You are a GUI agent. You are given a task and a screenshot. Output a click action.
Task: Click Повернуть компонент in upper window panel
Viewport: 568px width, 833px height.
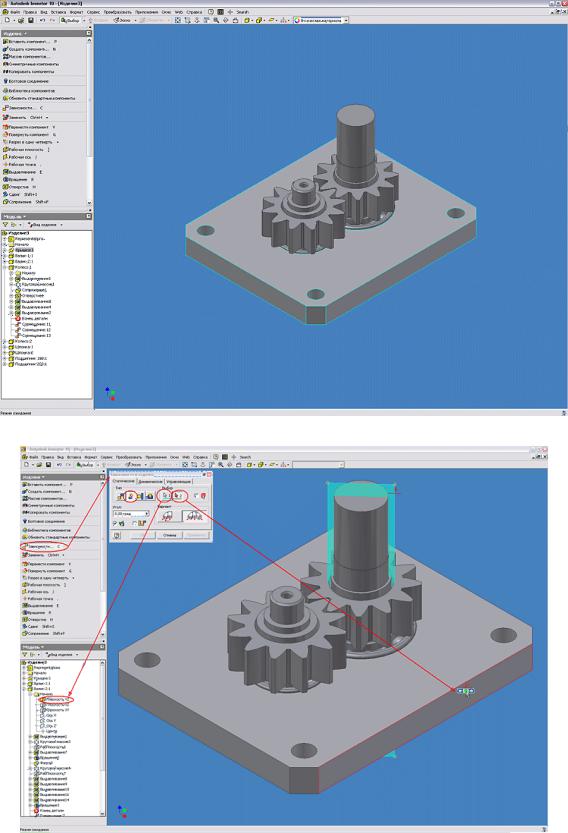tap(29, 134)
